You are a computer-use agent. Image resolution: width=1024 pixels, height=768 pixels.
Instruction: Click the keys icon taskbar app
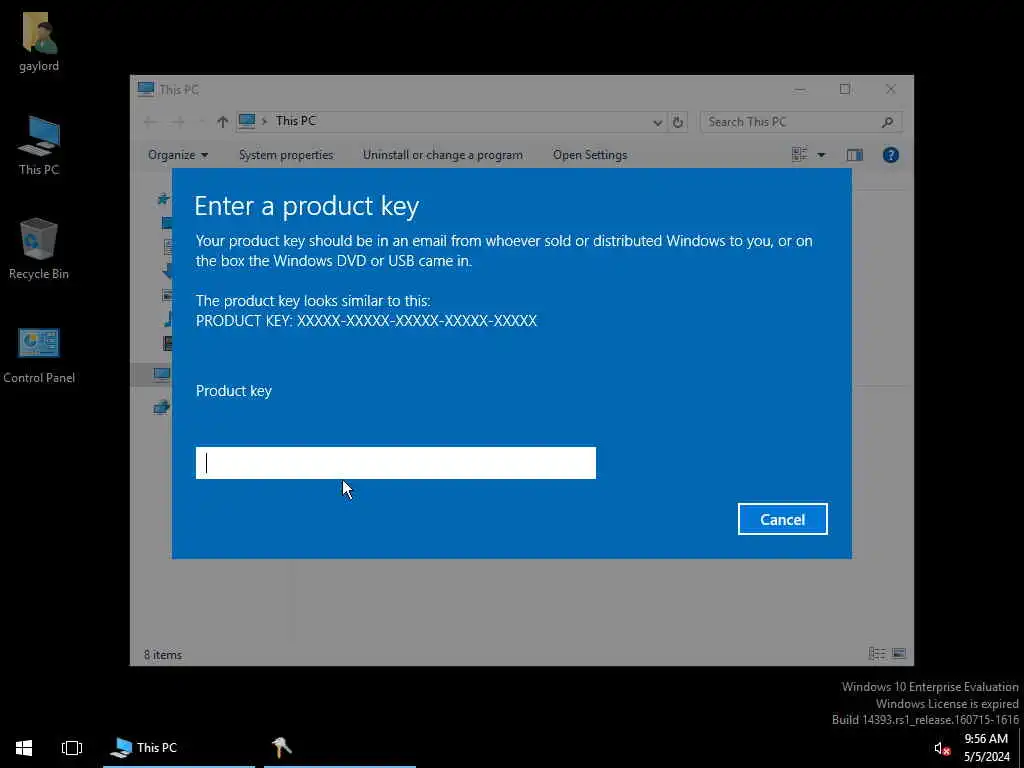(281, 748)
